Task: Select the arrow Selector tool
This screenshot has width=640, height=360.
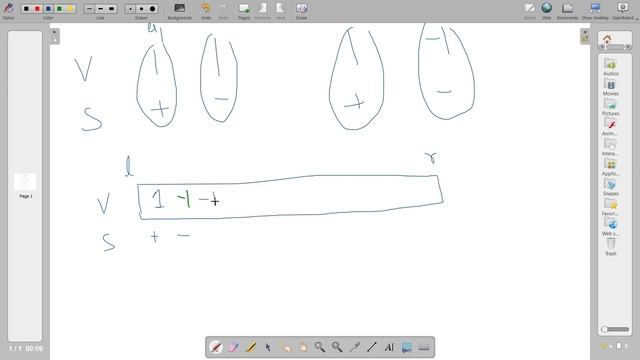Action: (x=268, y=347)
